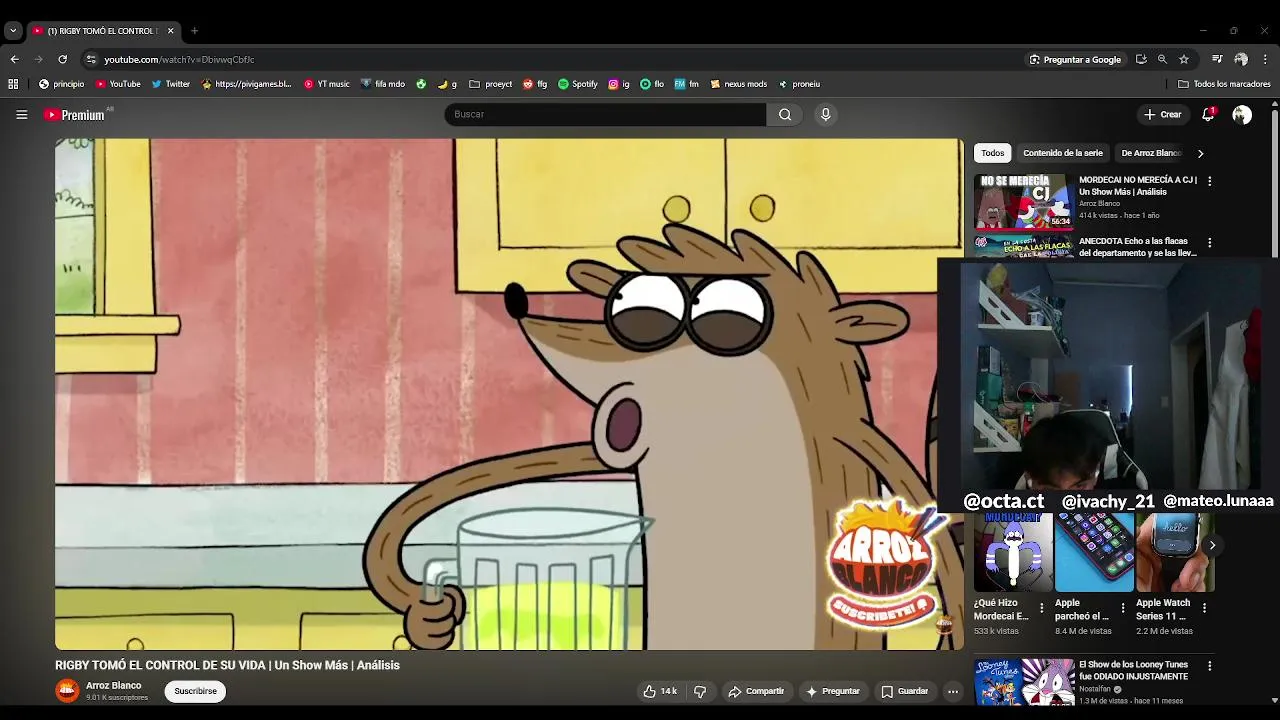Open the YouTube bookmark
This screenshot has height=720, width=1280.
point(118,84)
